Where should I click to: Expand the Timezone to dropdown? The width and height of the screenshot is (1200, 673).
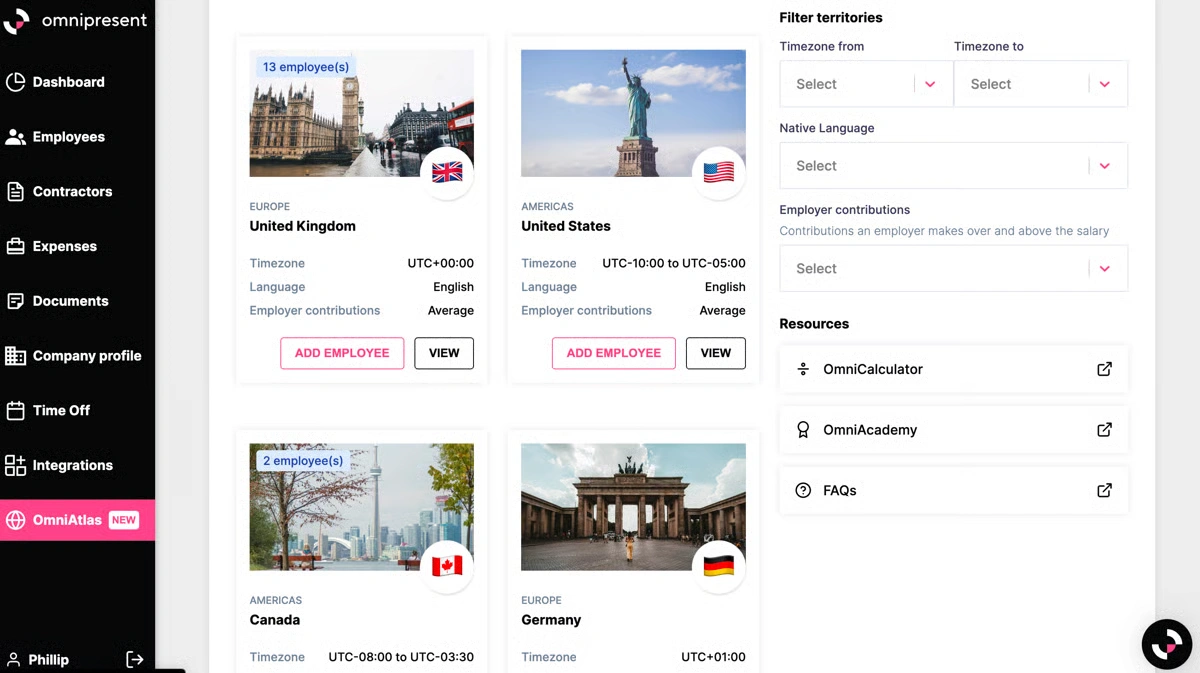click(1041, 84)
